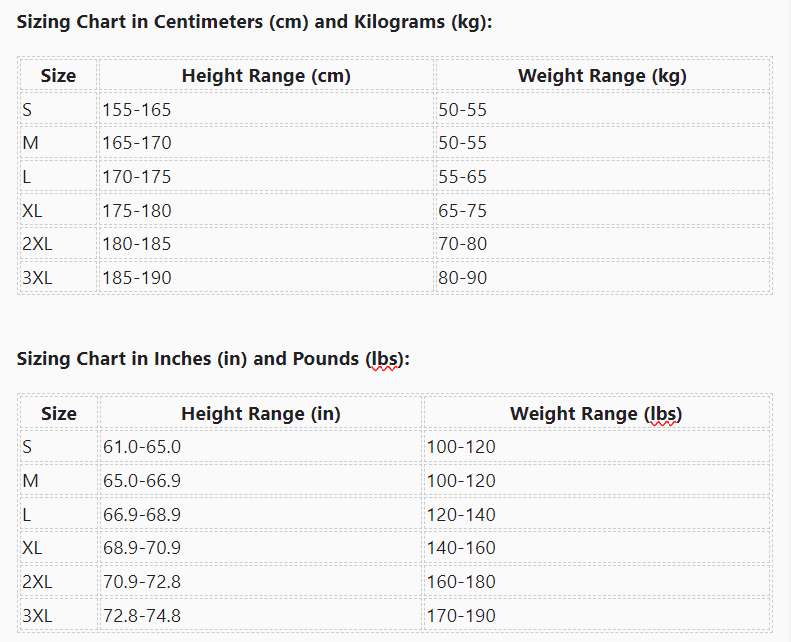
Task: Select the "Weight Range (kg)" column header
Action: 602,75
